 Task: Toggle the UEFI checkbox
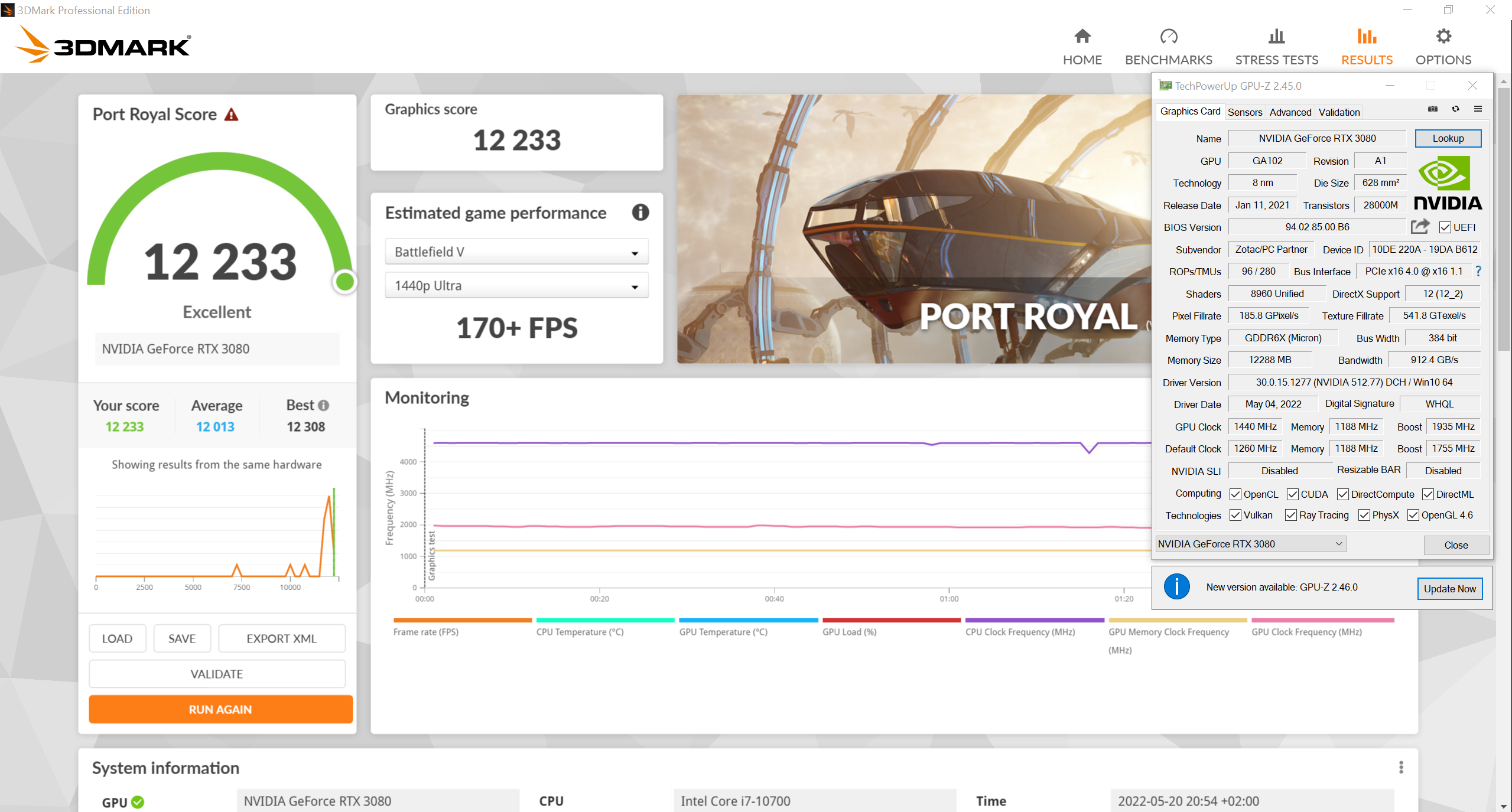pos(1445,227)
